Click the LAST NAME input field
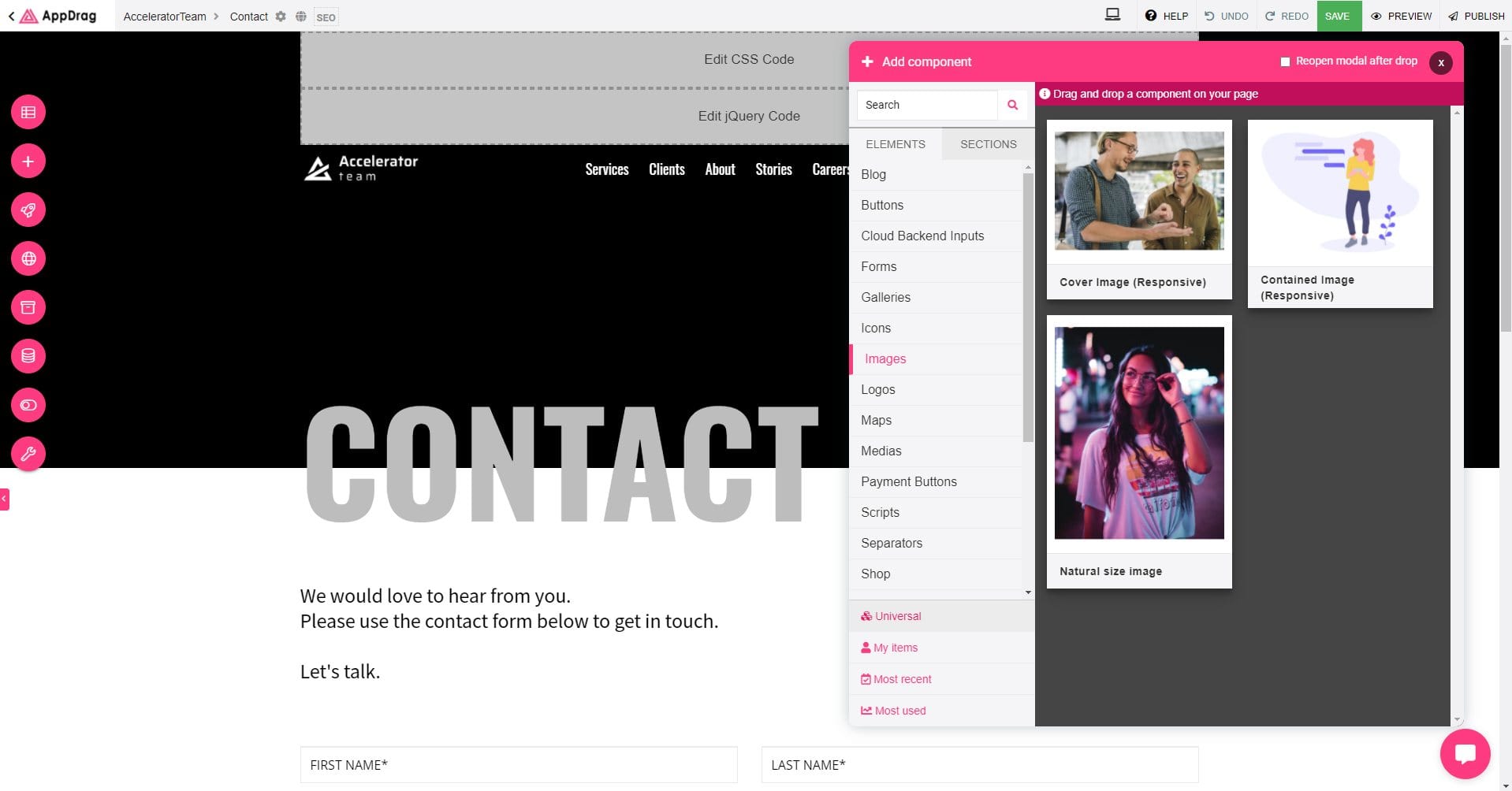 click(x=980, y=765)
